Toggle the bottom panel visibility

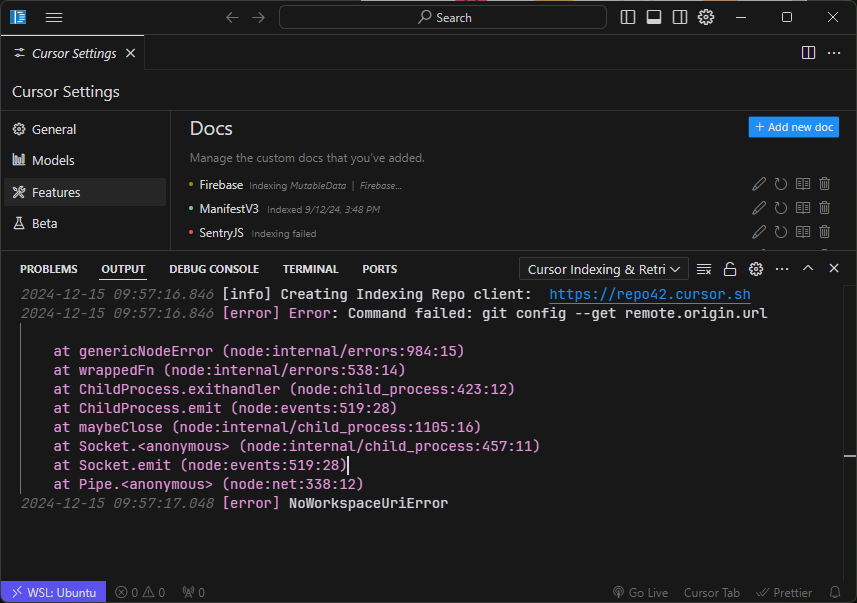(x=654, y=17)
